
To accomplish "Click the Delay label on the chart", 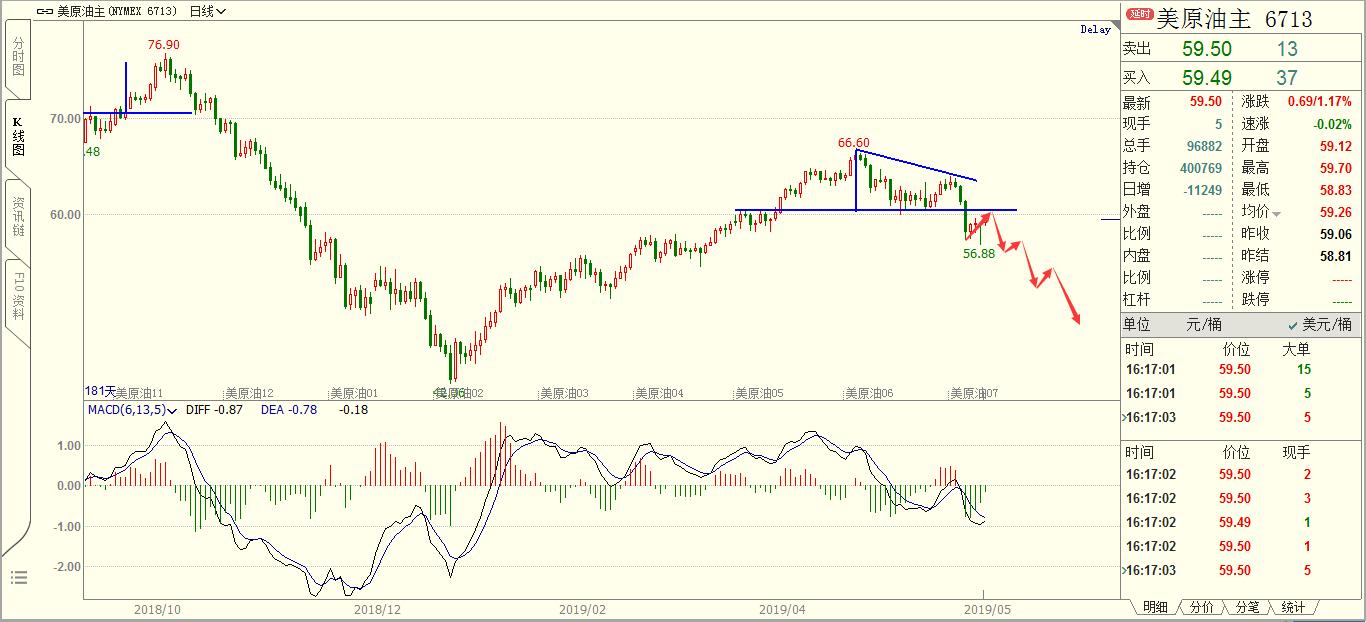I will [1095, 30].
